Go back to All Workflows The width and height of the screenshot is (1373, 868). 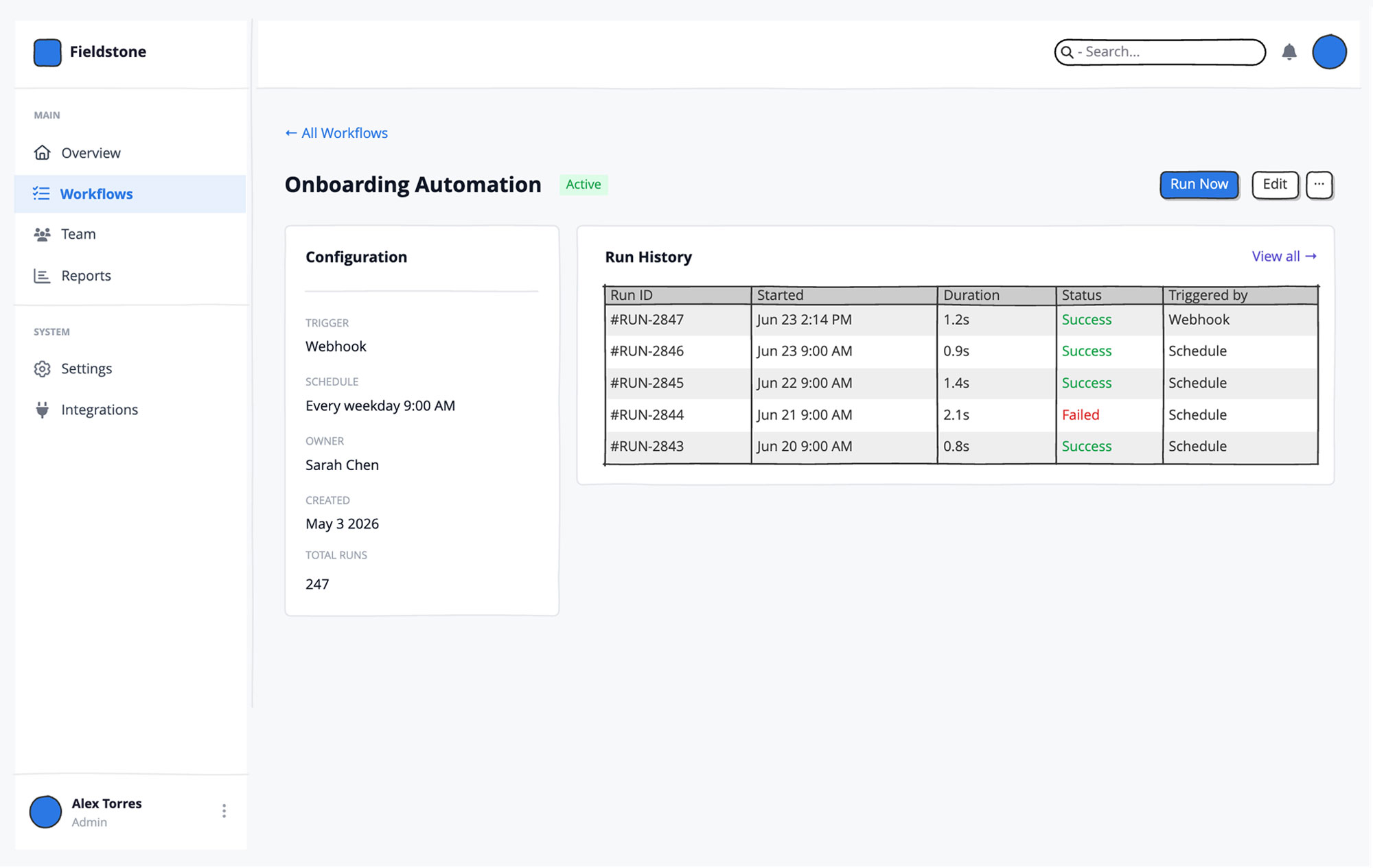point(336,133)
